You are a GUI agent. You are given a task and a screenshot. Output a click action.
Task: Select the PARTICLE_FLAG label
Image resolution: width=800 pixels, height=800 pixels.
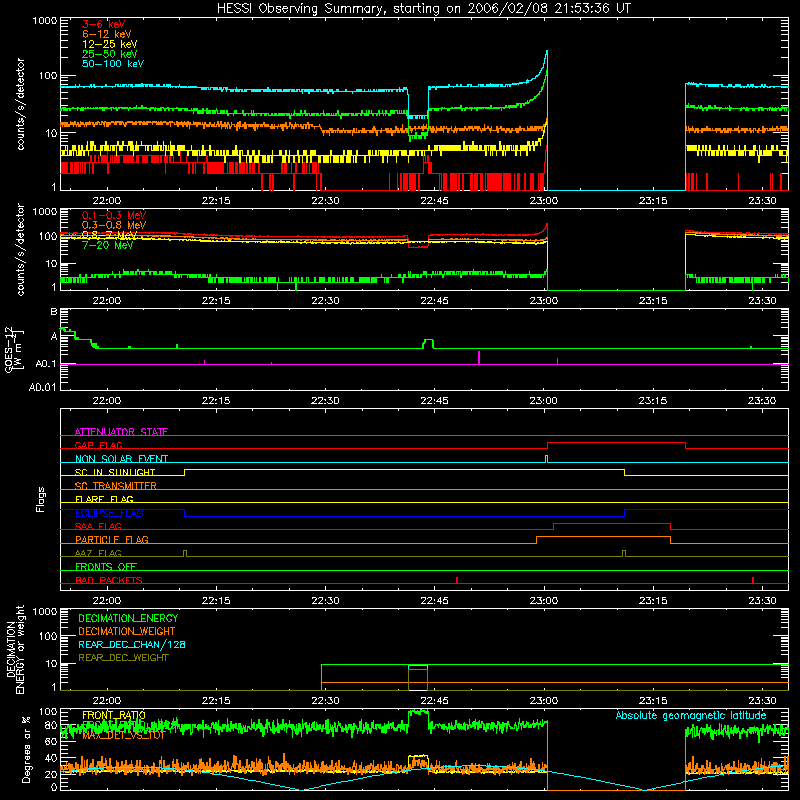coord(112,539)
